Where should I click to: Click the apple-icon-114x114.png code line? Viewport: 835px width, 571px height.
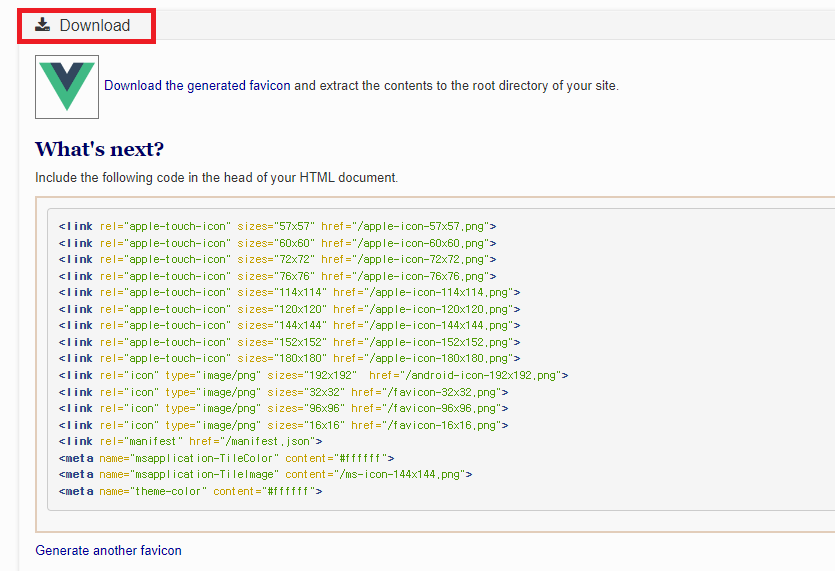[x=290, y=292]
